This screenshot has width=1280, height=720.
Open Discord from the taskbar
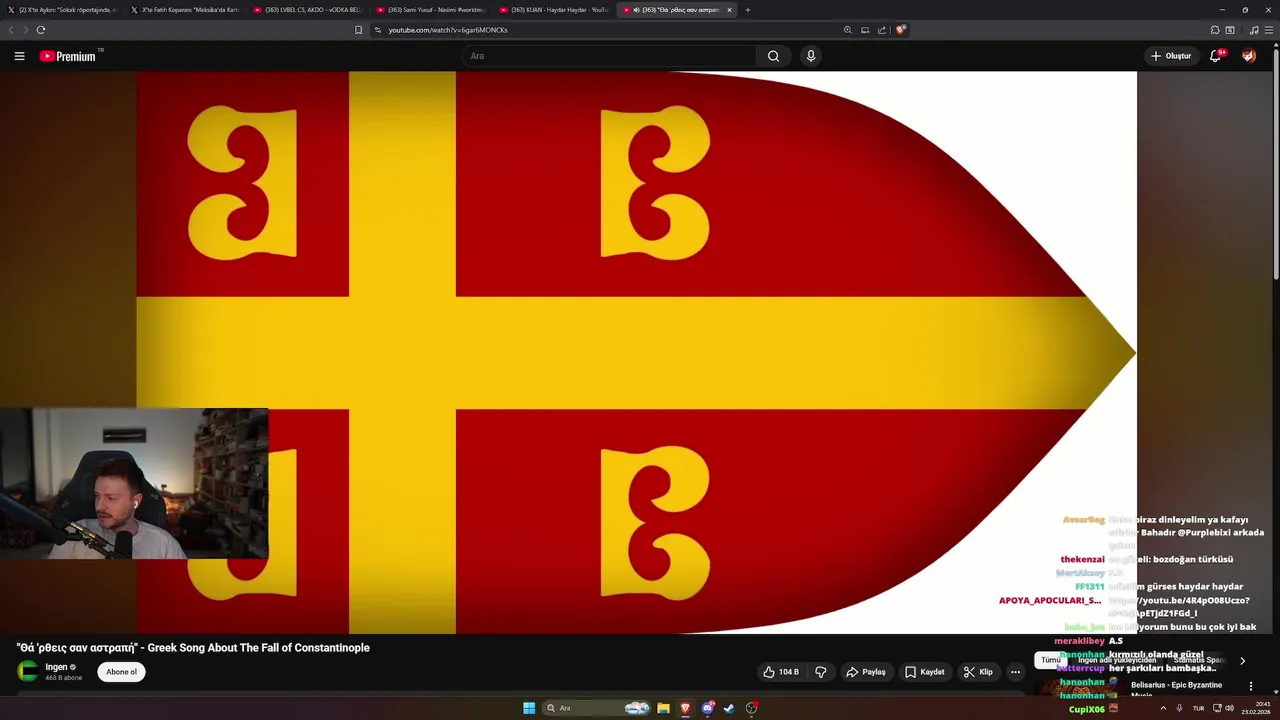click(x=708, y=708)
